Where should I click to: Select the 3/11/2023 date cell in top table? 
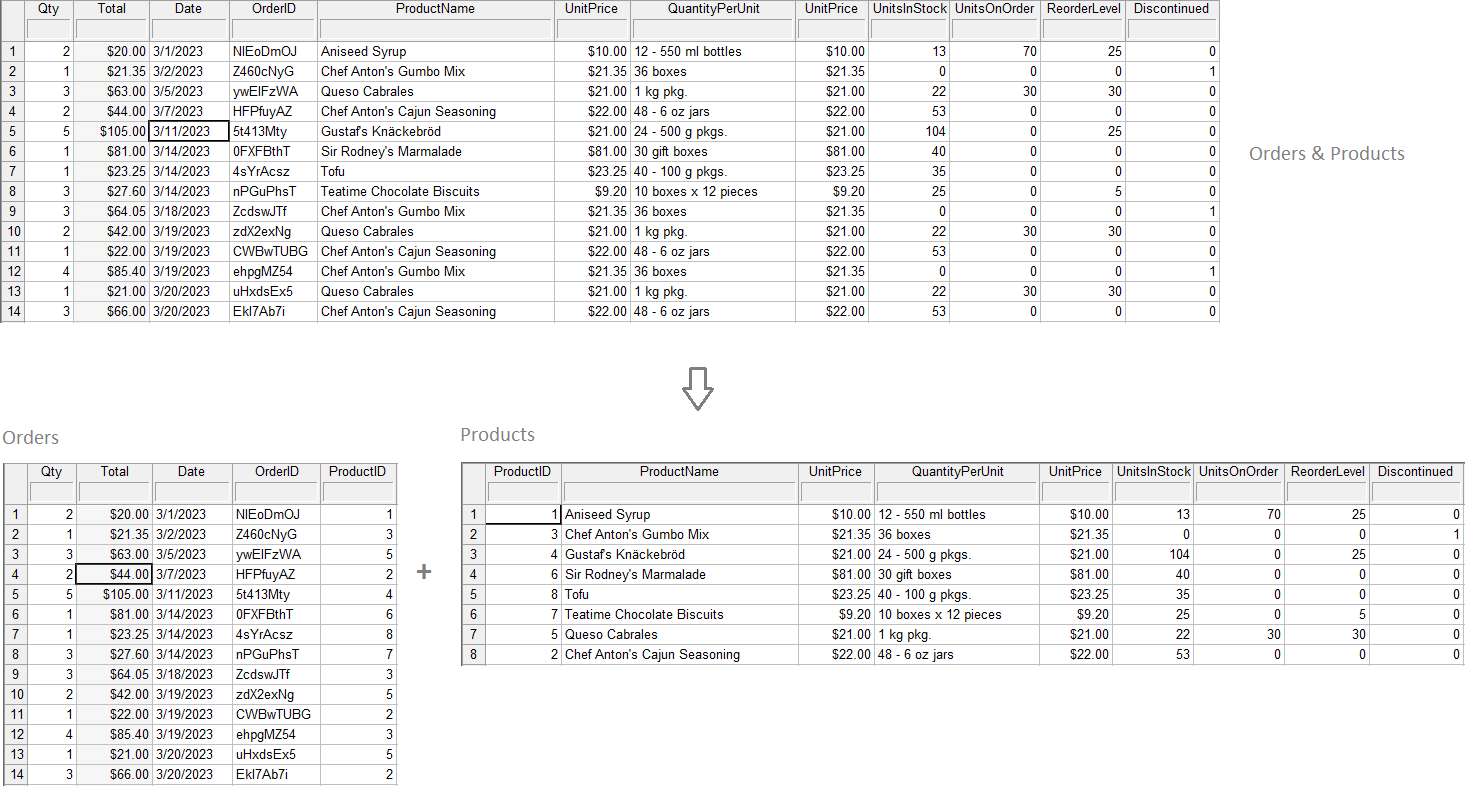(188, 131)
